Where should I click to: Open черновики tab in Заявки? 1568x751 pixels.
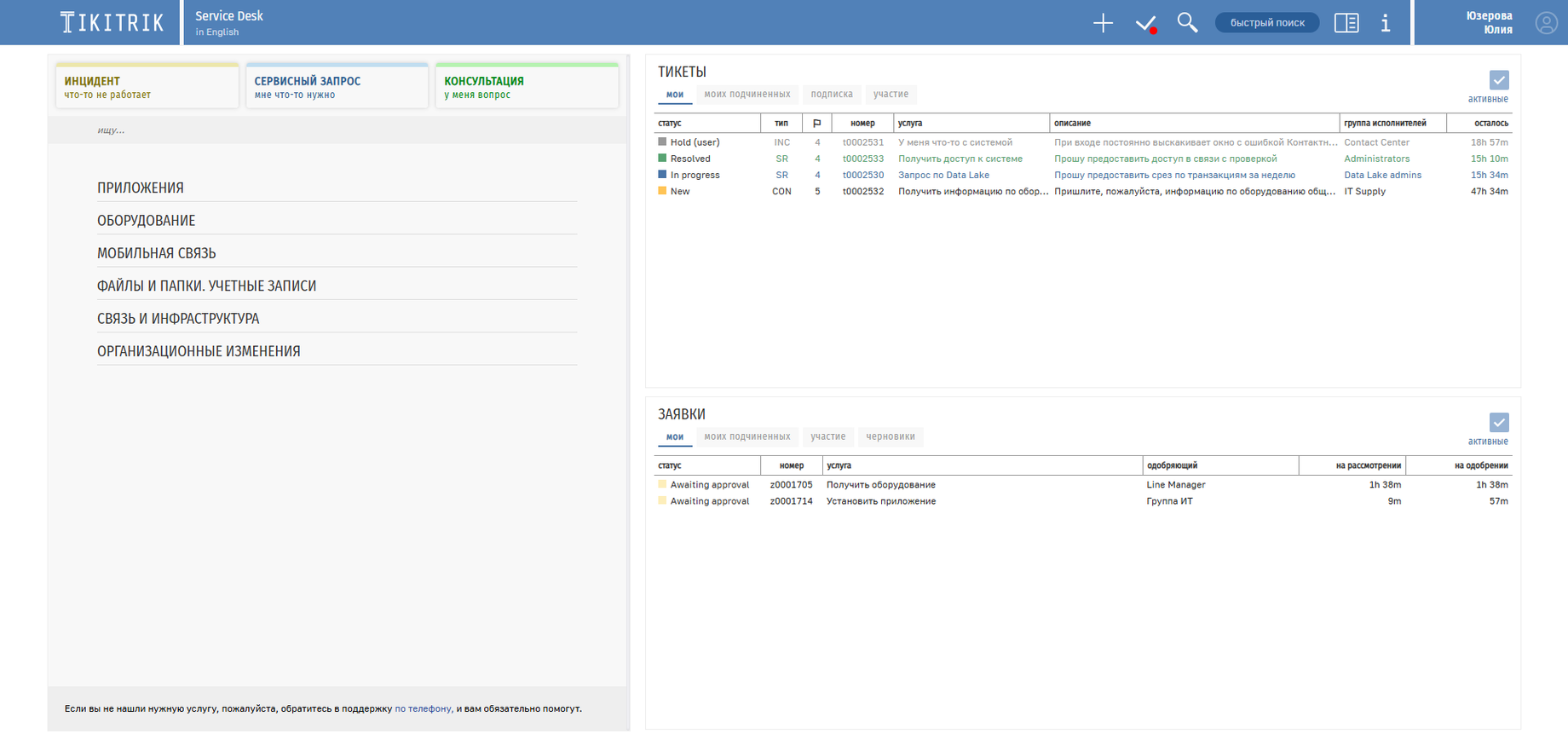coord(891,437)
